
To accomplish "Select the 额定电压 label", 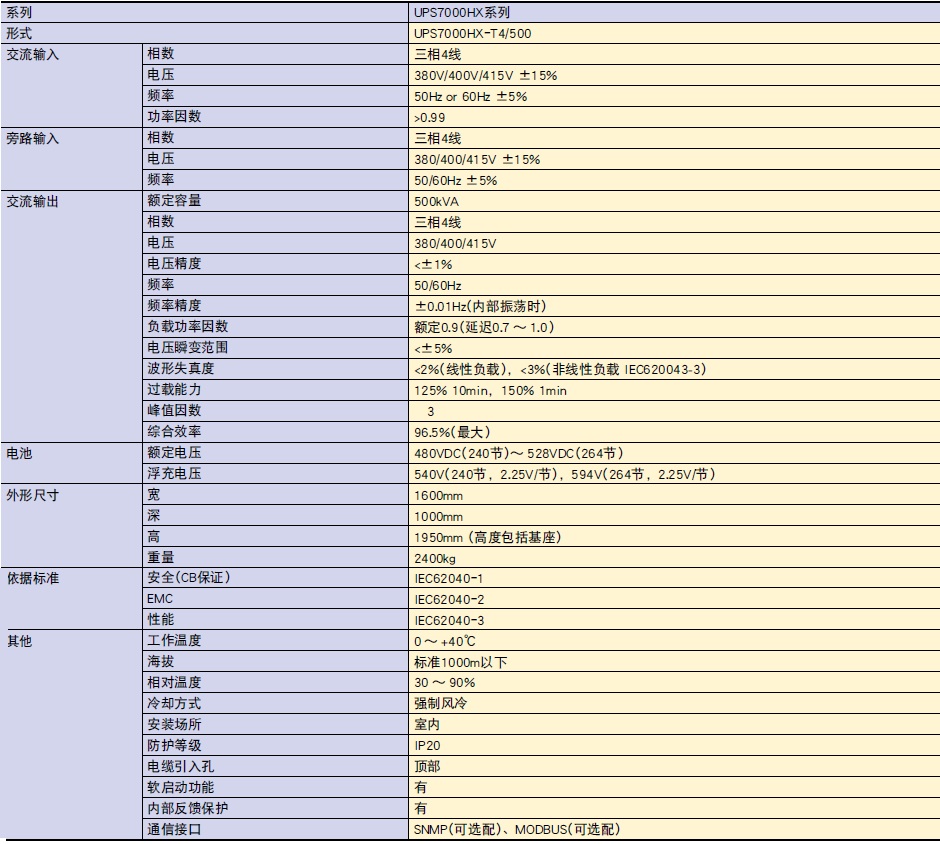I will point(174,452).
